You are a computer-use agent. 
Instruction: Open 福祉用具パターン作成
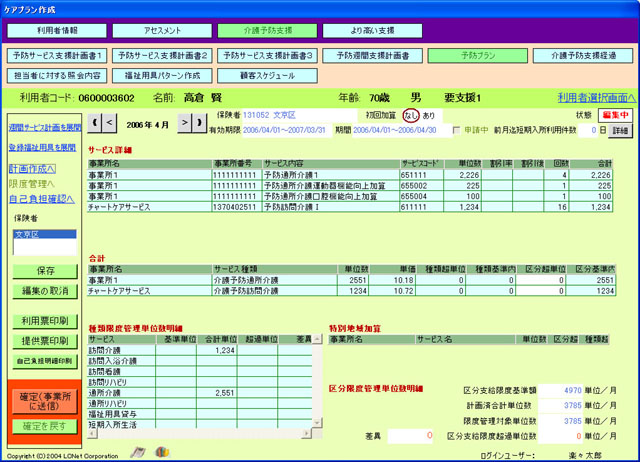(x=162, y=76)
